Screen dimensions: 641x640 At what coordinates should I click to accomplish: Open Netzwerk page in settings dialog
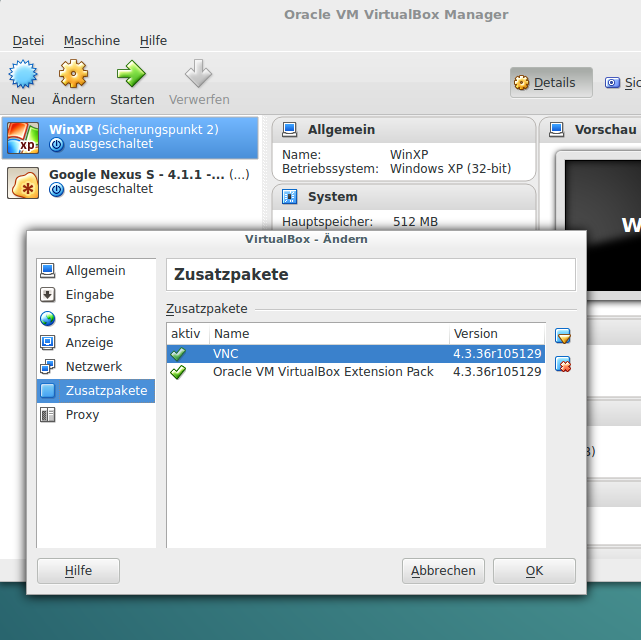pyautogui.click(x=96, y=367)
